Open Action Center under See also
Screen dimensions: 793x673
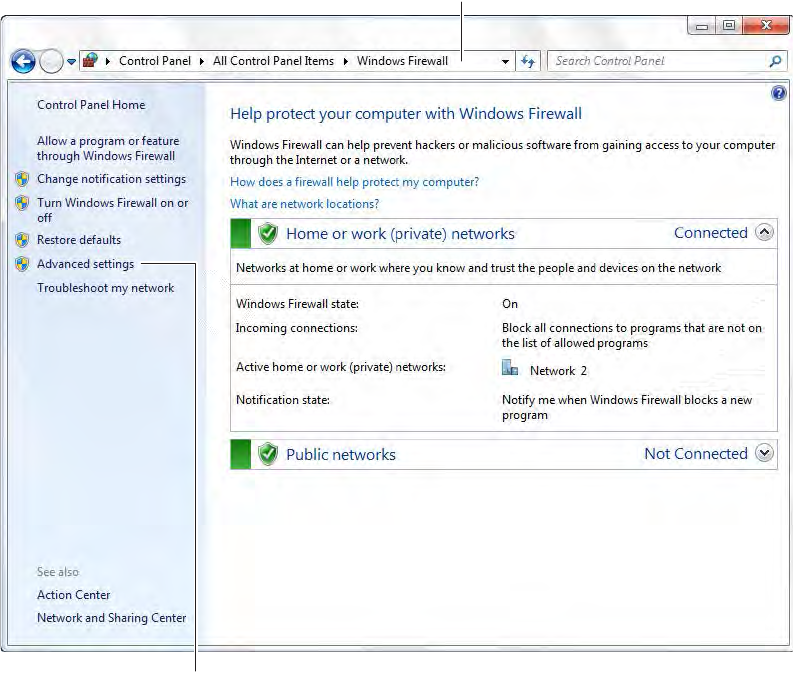(73, 595)
